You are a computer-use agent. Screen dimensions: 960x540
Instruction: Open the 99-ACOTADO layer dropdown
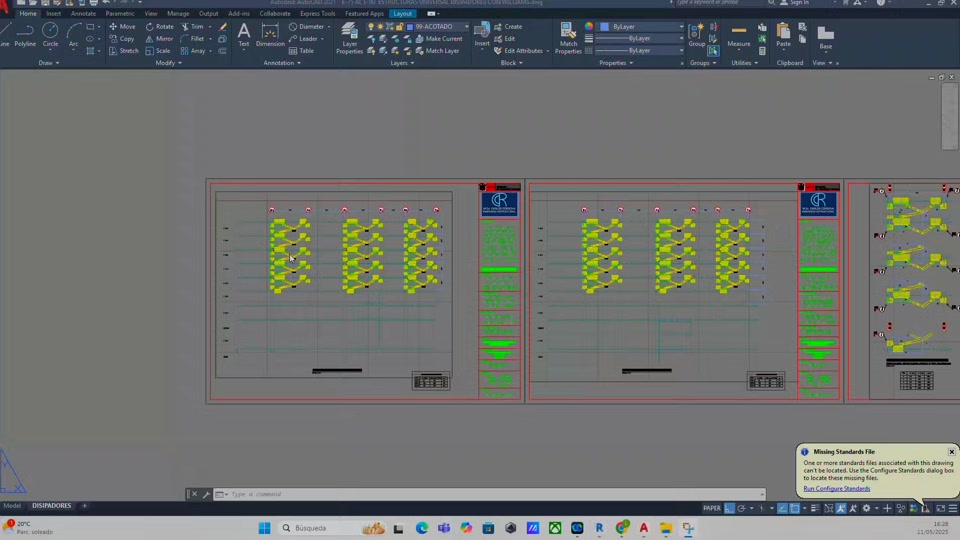coord(438,27)
